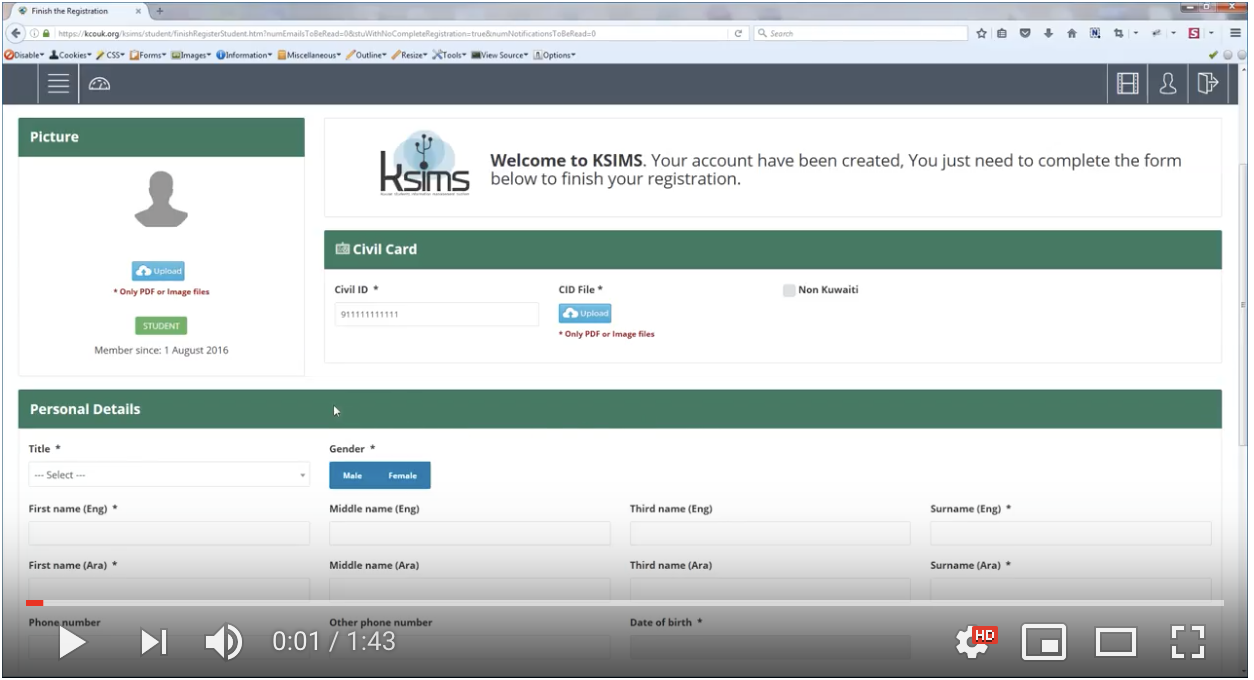Open the OneNote clipper extension
The image size is (1254, 680).
(1095, 33)
